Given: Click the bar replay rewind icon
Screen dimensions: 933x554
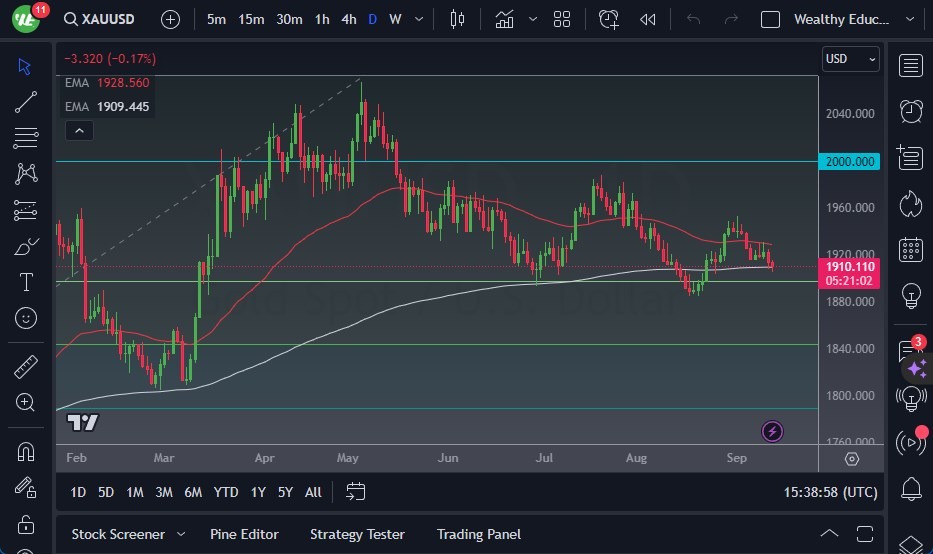Looking at the screenshot, I should pyautogui.click(x=648, y=19).
